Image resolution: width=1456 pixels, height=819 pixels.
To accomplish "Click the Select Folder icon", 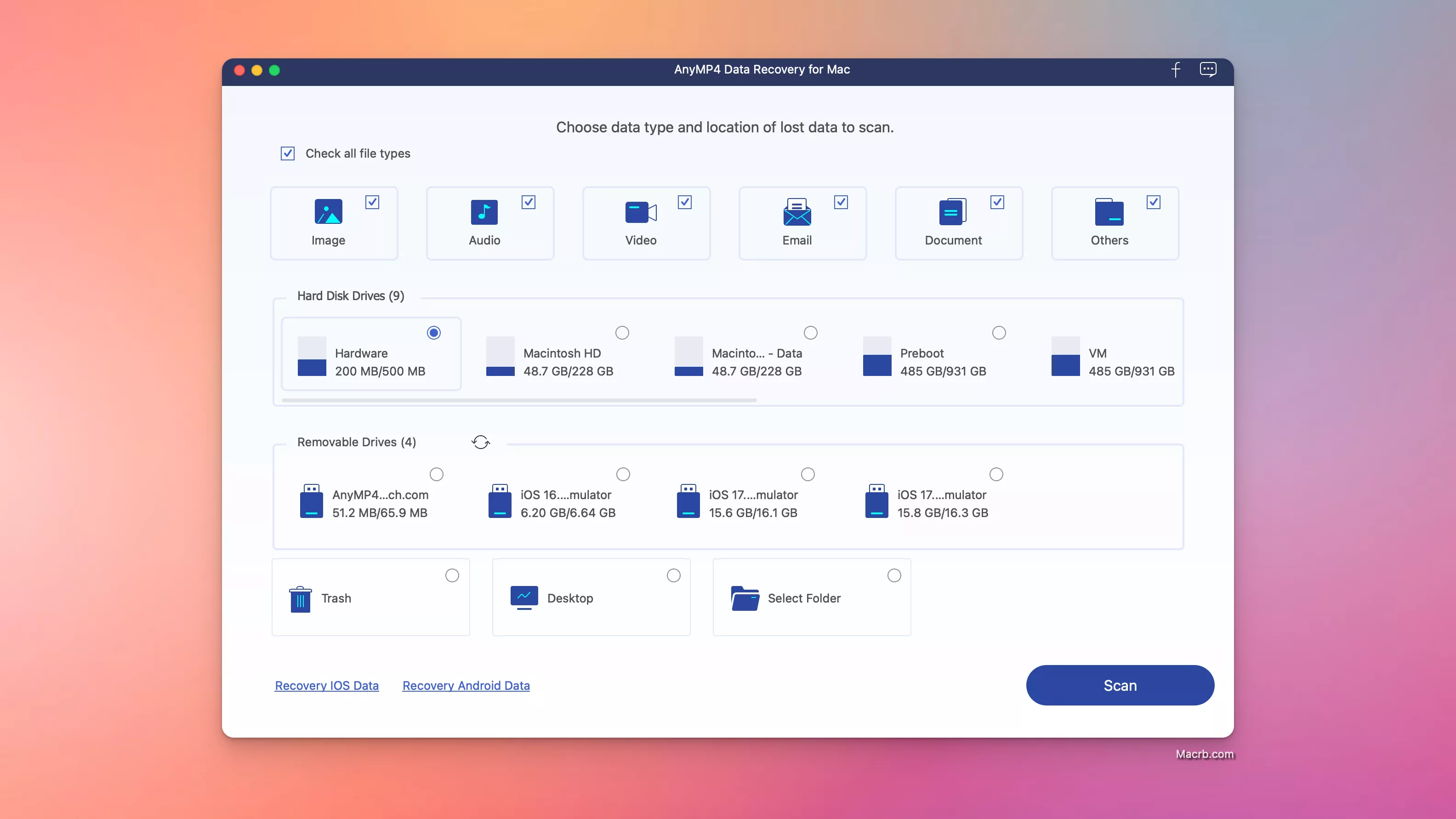I will point(745,598).
